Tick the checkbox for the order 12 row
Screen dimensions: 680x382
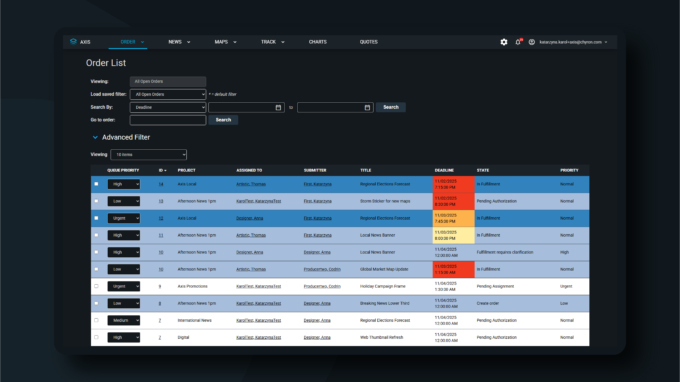pos(96,218)
